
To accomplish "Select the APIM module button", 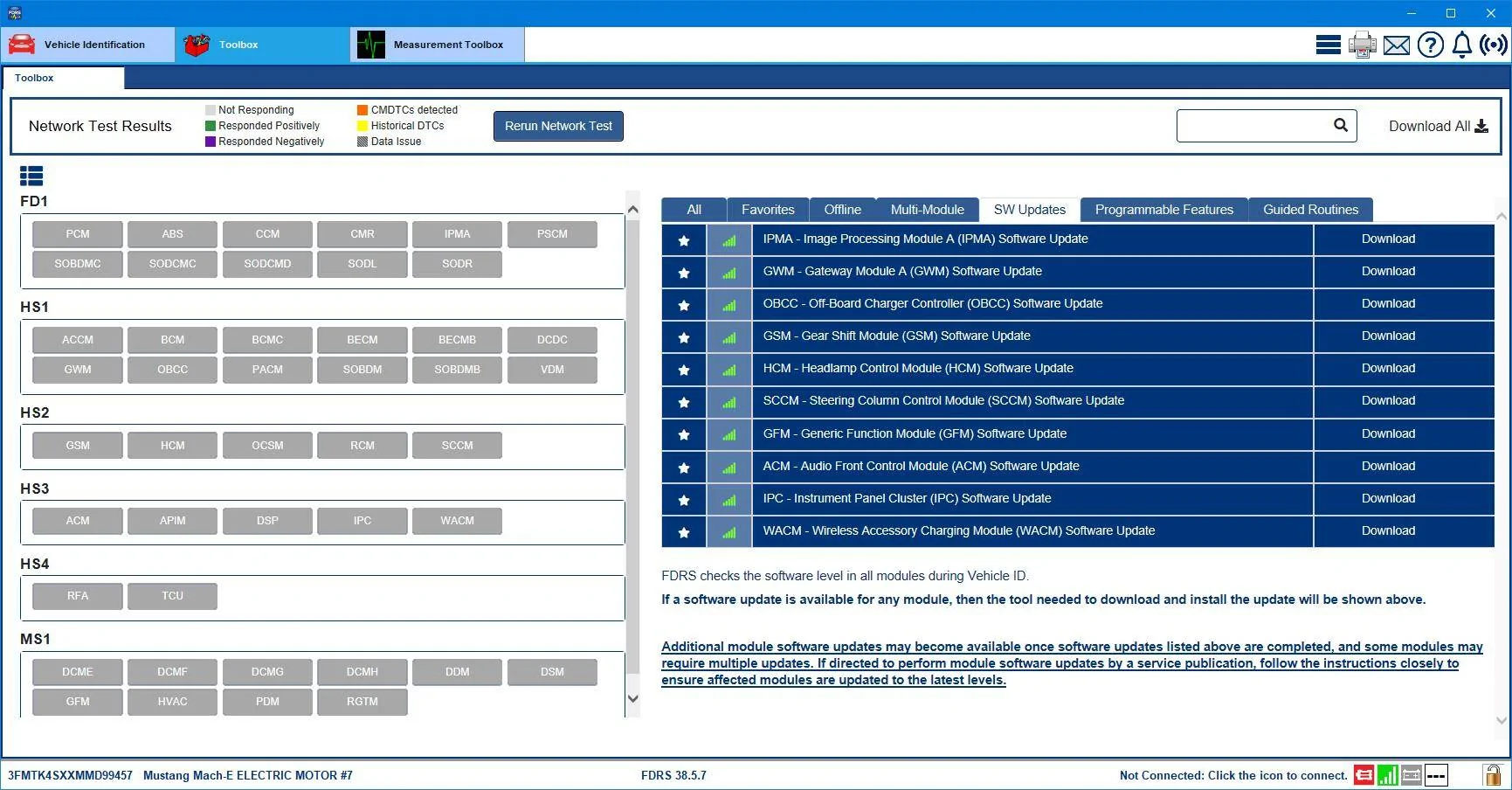I will coord(172,521).
